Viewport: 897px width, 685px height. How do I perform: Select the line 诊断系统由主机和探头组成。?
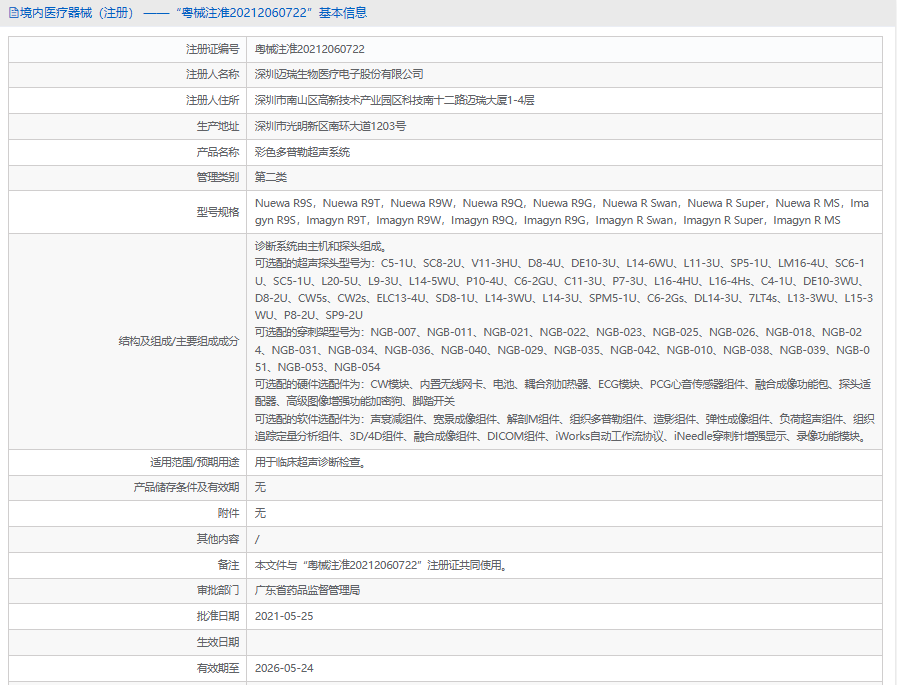click(323, 247)
